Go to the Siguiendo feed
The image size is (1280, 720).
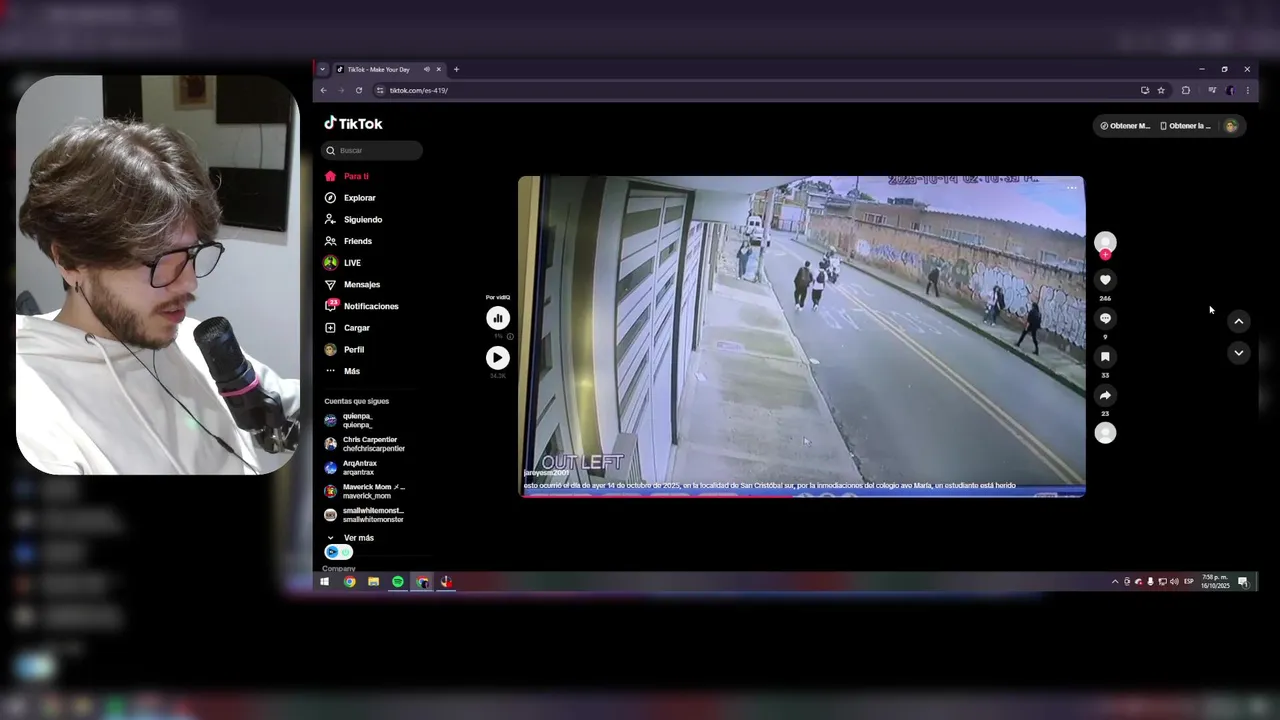pyautogui.click(x=353, y=220)
